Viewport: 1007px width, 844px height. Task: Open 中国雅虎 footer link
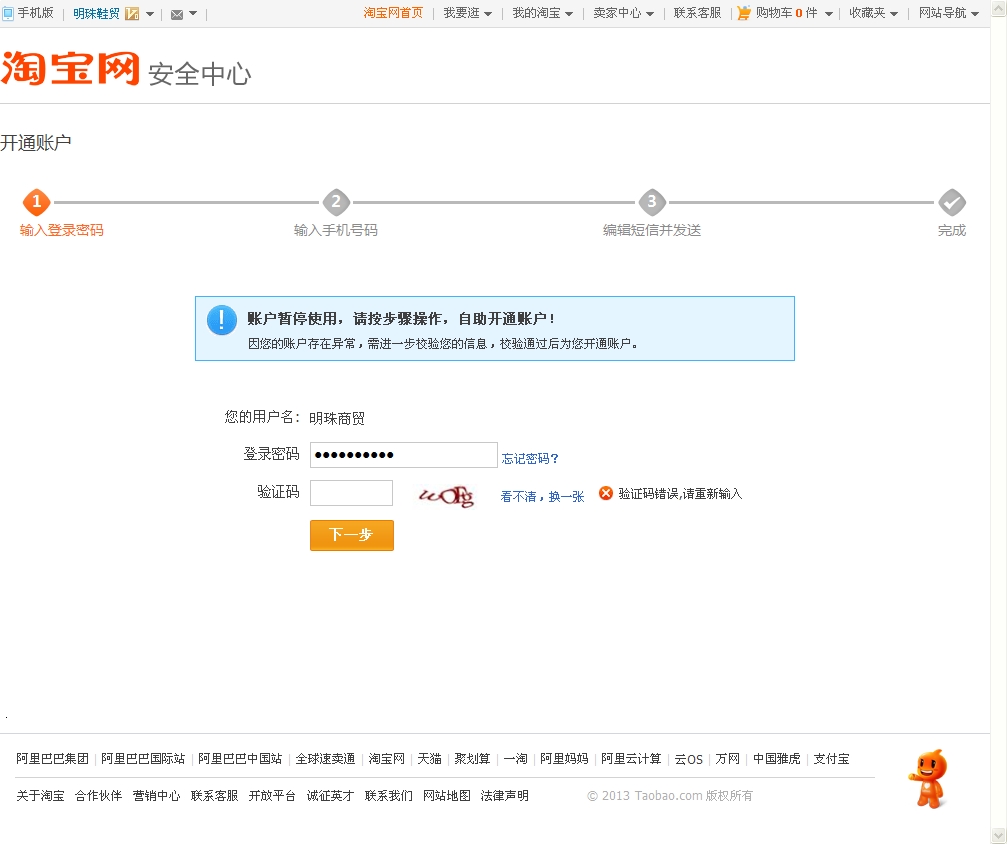(776, 759)
